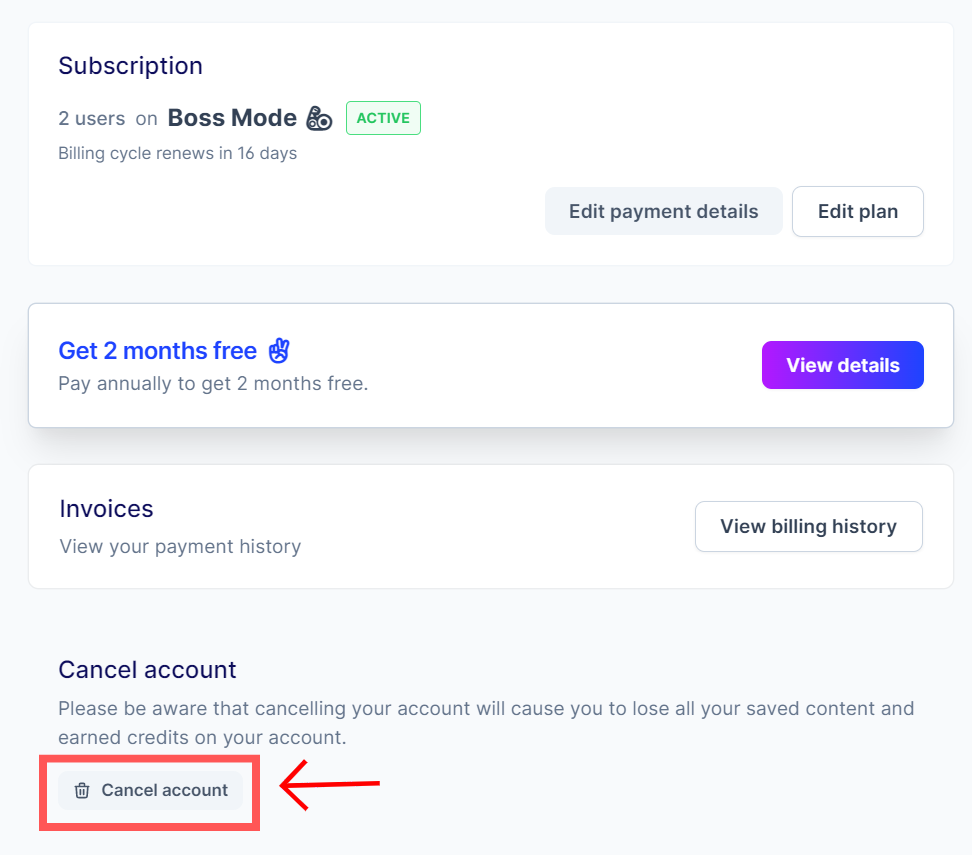Viewport: 972px width, 855px height.
Task: Select the green ACTIVE status badge
Action: coord(383,118)
